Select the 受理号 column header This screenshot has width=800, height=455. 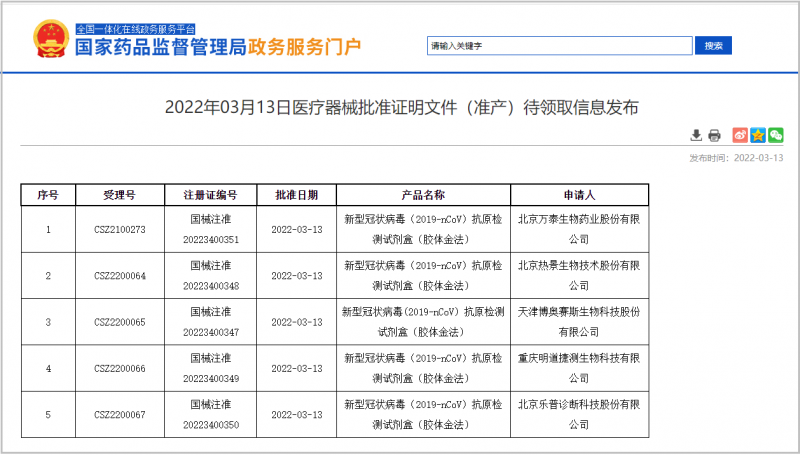point(119,195)
